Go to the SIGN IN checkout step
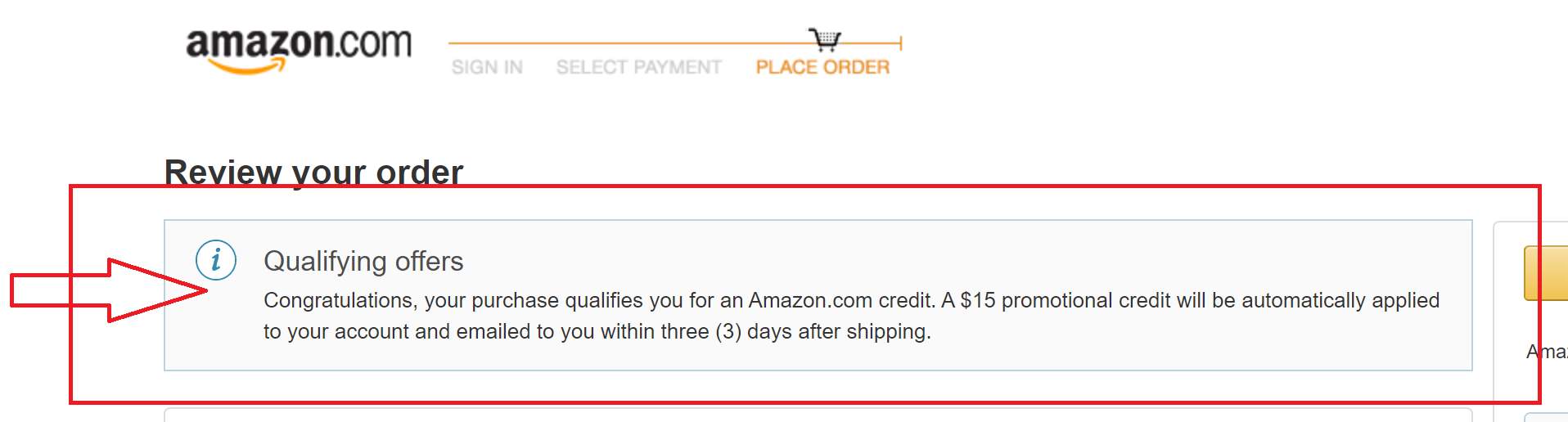 tap(487, 67)
